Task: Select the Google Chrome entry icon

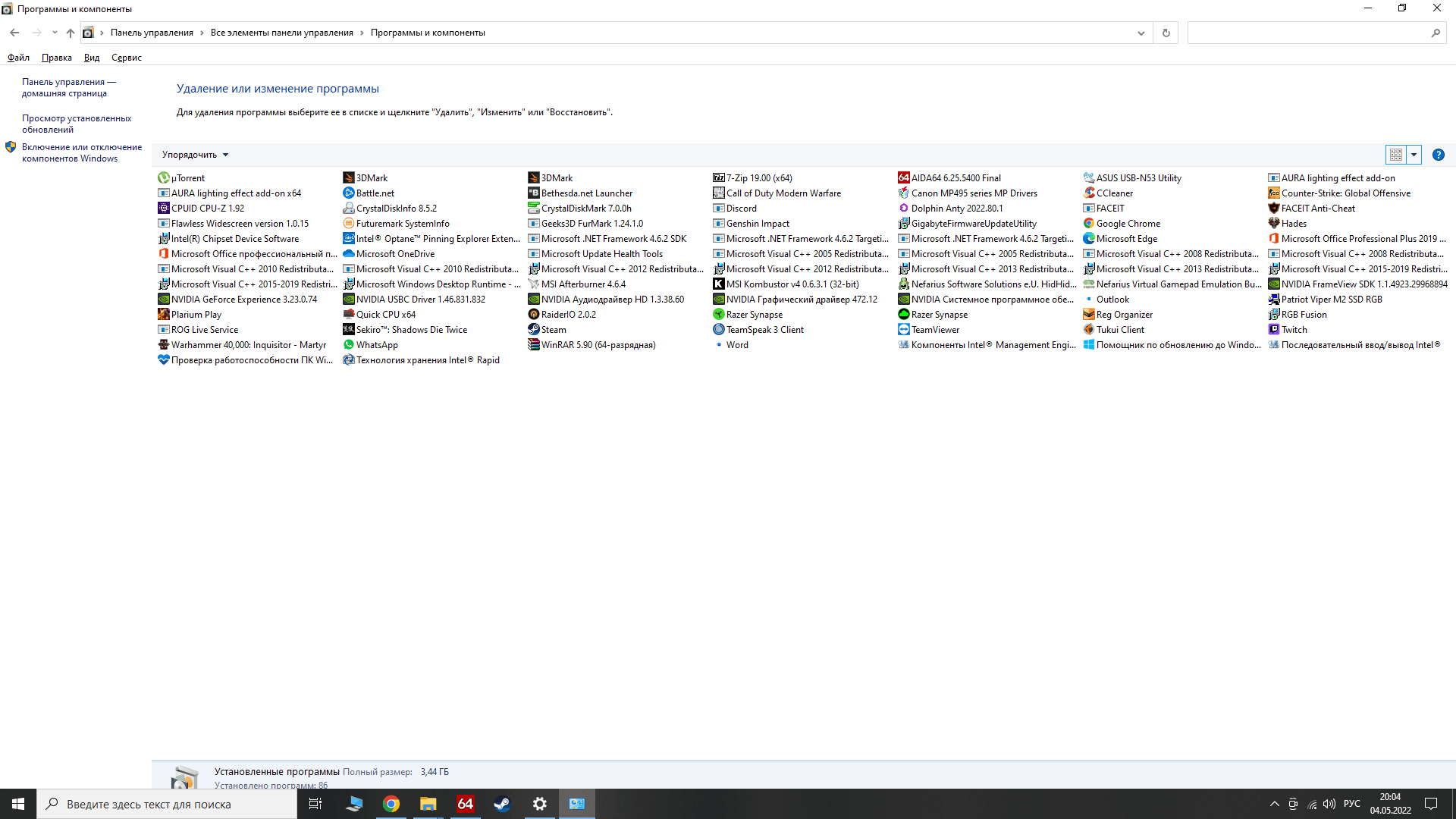Action: pos(1088,223)
